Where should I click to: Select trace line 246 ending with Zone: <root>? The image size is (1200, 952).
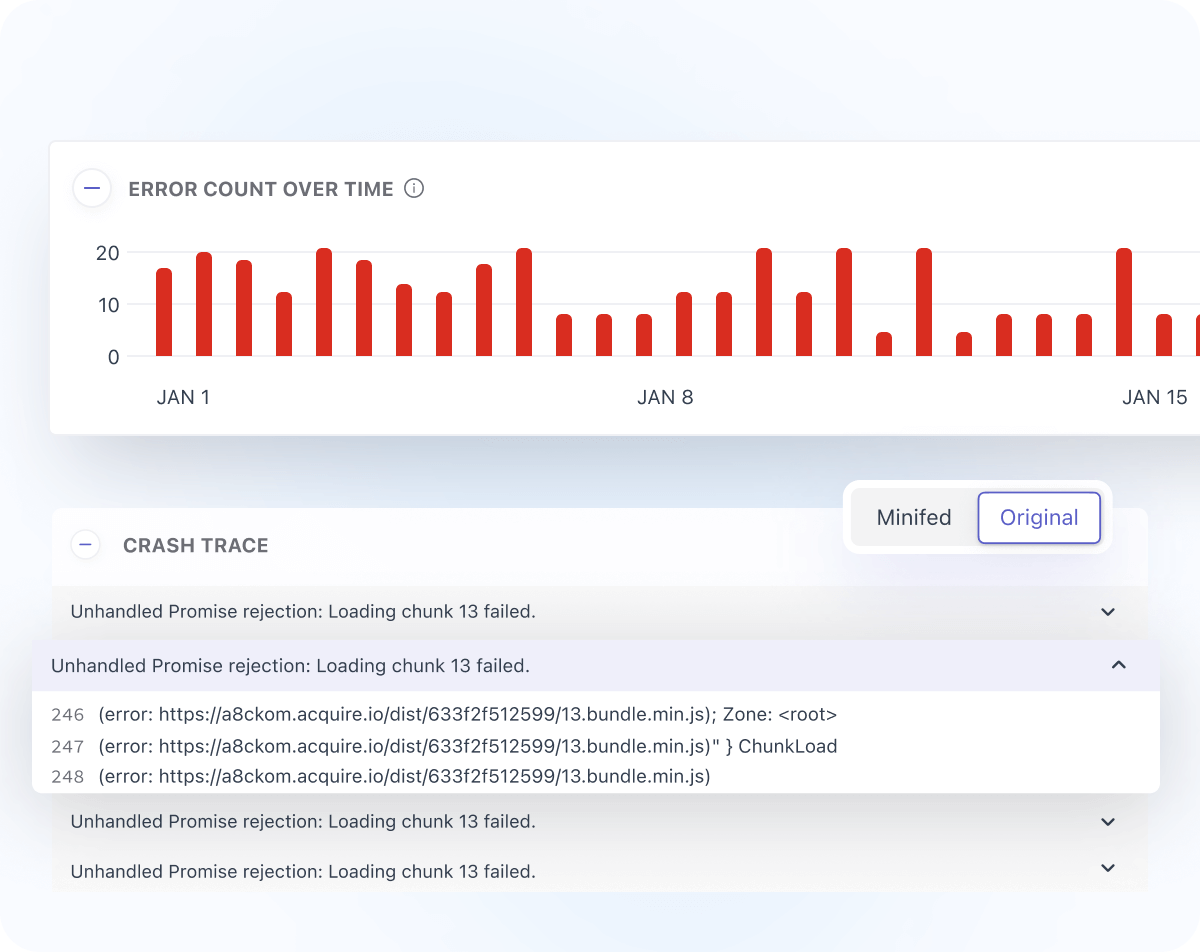[444, 715]
